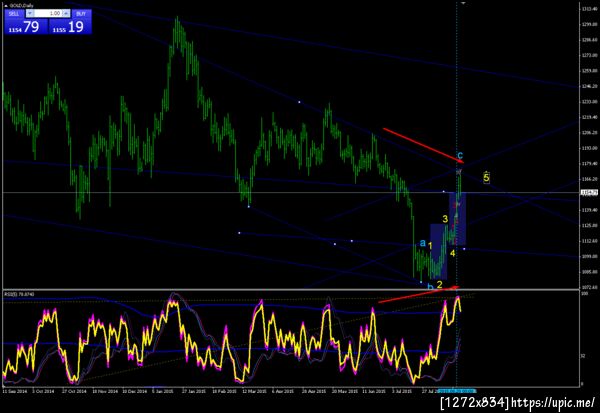The width and height of the screenshot is (600, 413).
Task: Select the blue wave label 'c'
Action: pyautogui.click(x=460, y=155)
